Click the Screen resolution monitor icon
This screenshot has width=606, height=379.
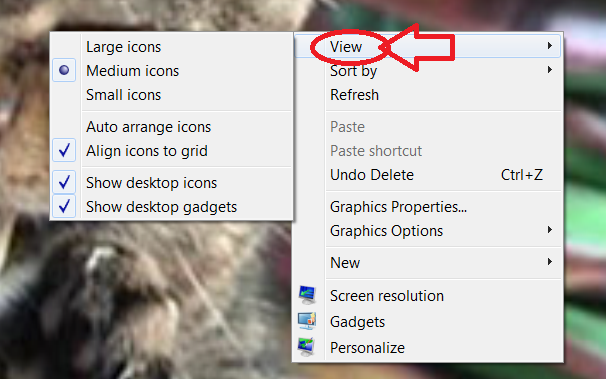tap(307, 295)
